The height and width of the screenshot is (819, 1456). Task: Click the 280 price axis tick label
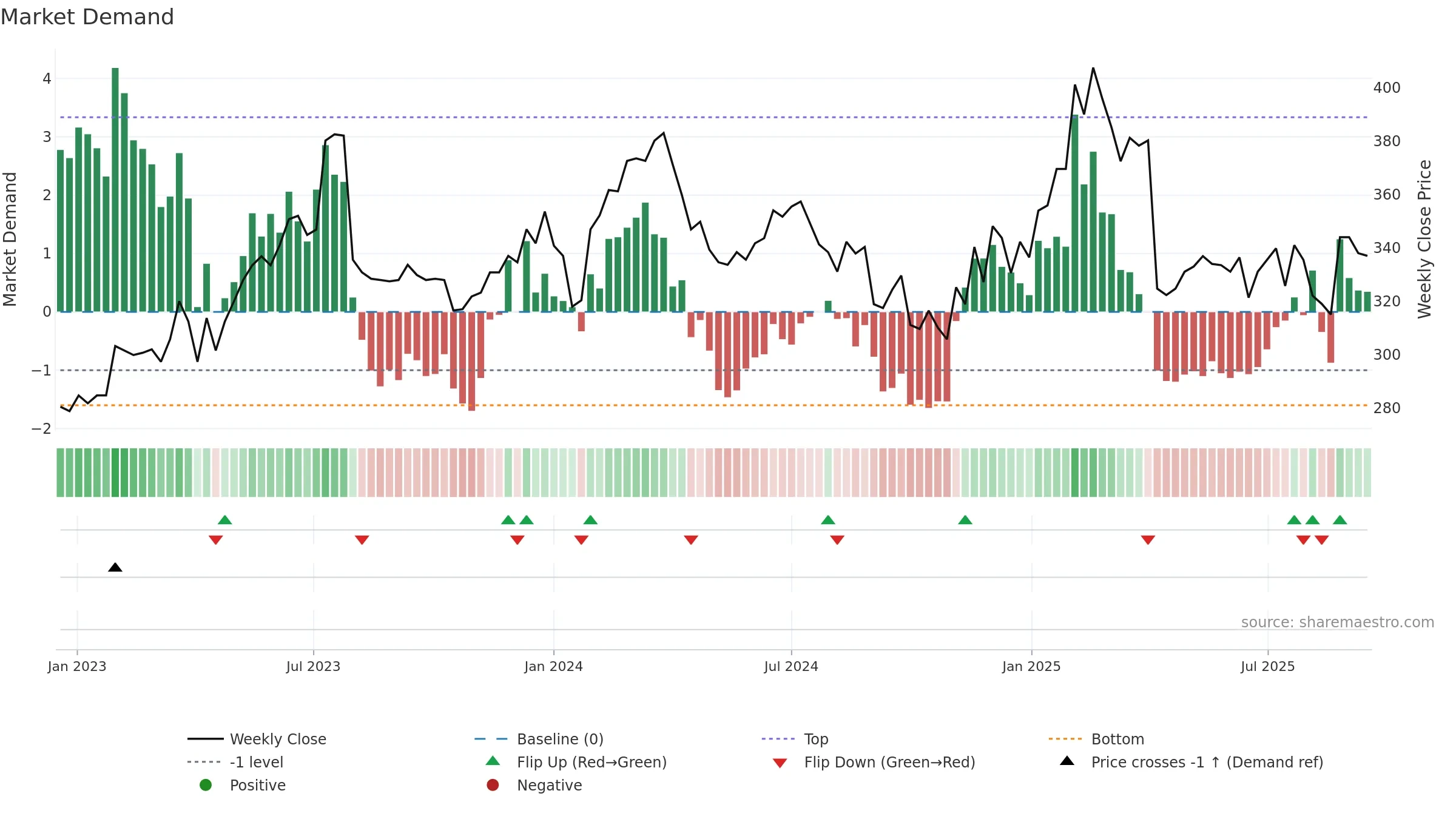click(x=1387, y=408)
